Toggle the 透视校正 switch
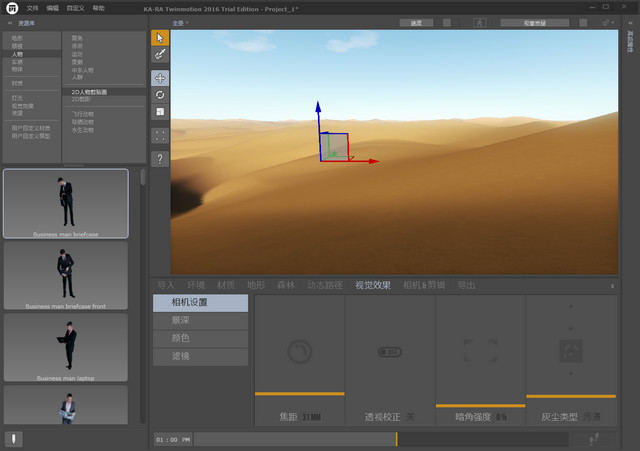 tap(389, 352)
